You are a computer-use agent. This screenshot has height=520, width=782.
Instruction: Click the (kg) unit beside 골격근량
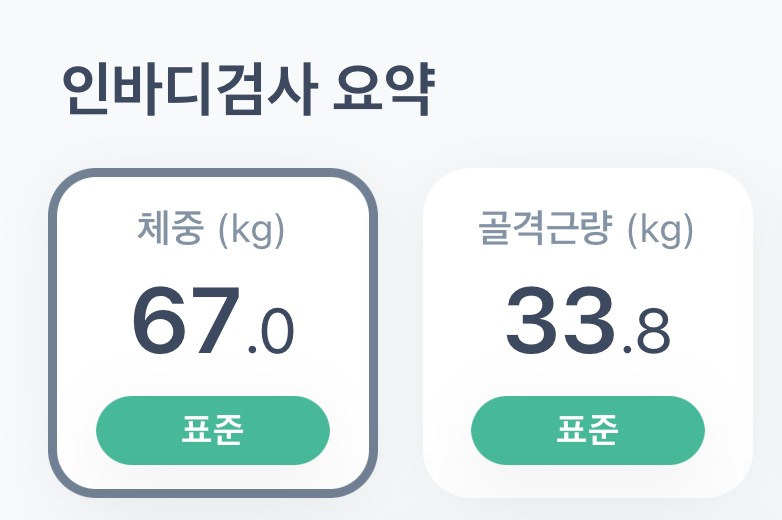[659, 232]
